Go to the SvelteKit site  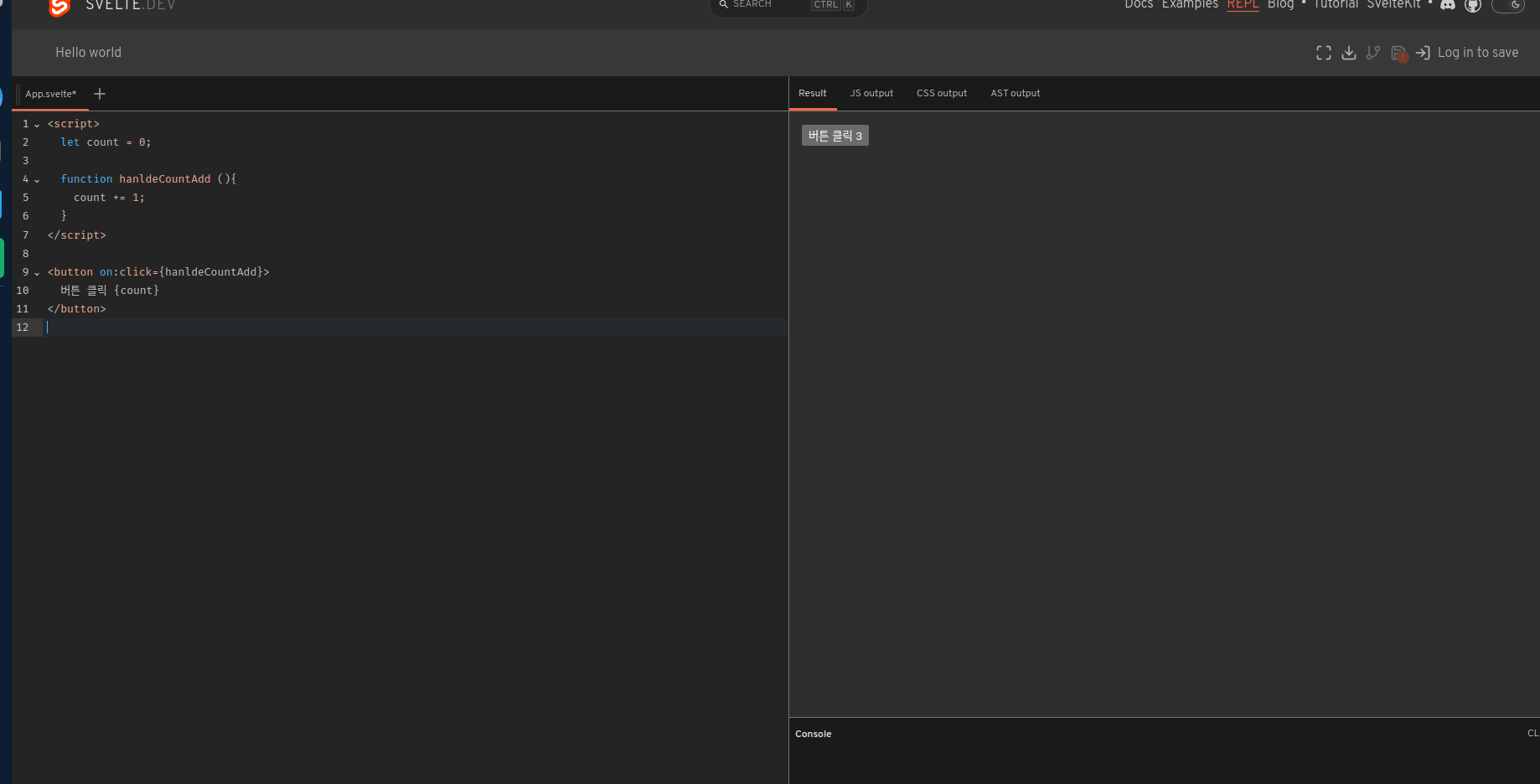[1394, 4]
